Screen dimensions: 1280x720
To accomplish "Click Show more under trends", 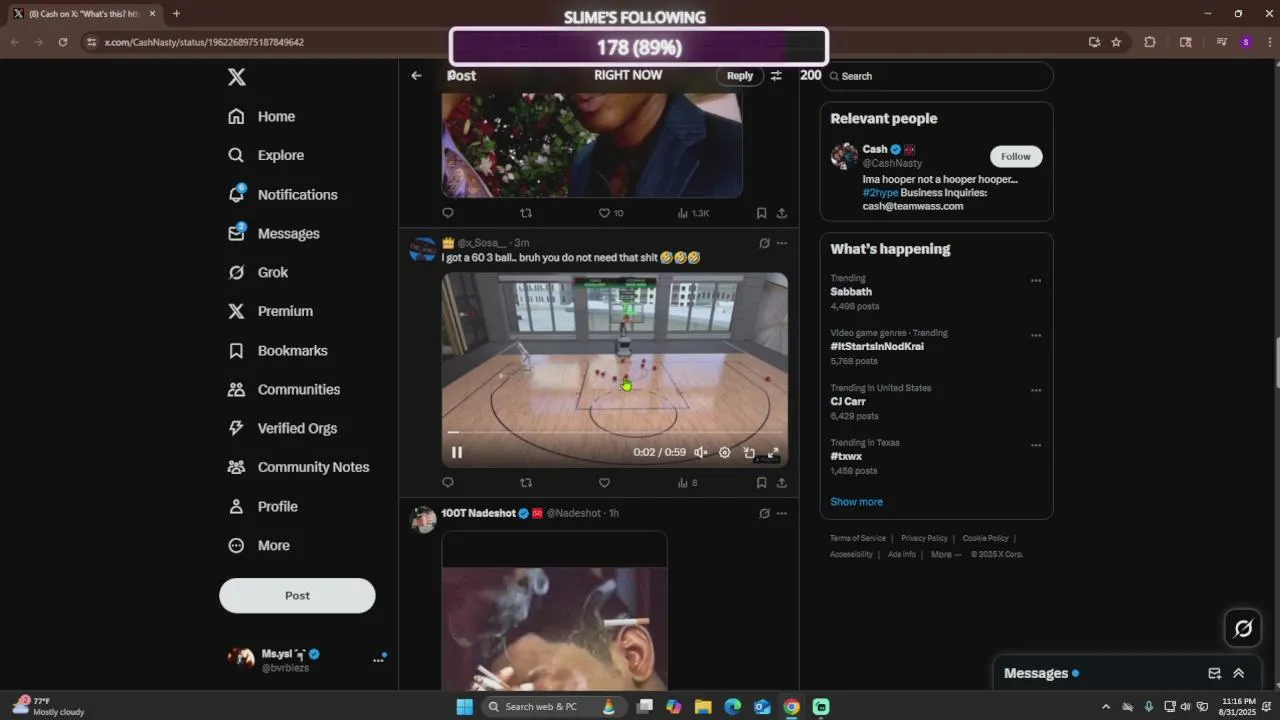I will point(856,502).
